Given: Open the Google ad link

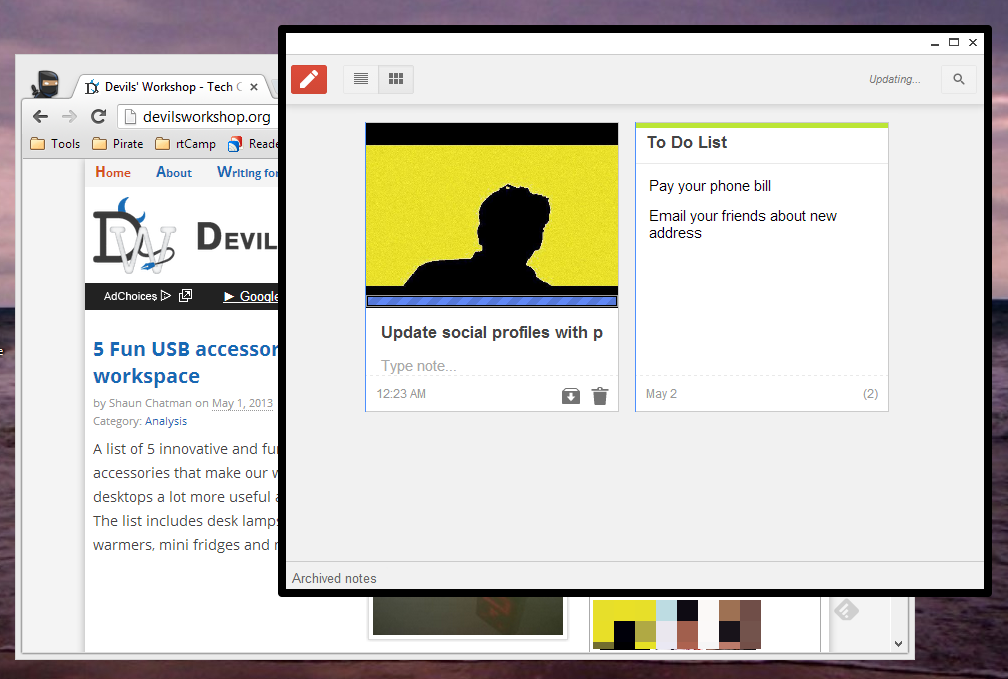Looking at the screenshot, I should coord(251,296).
